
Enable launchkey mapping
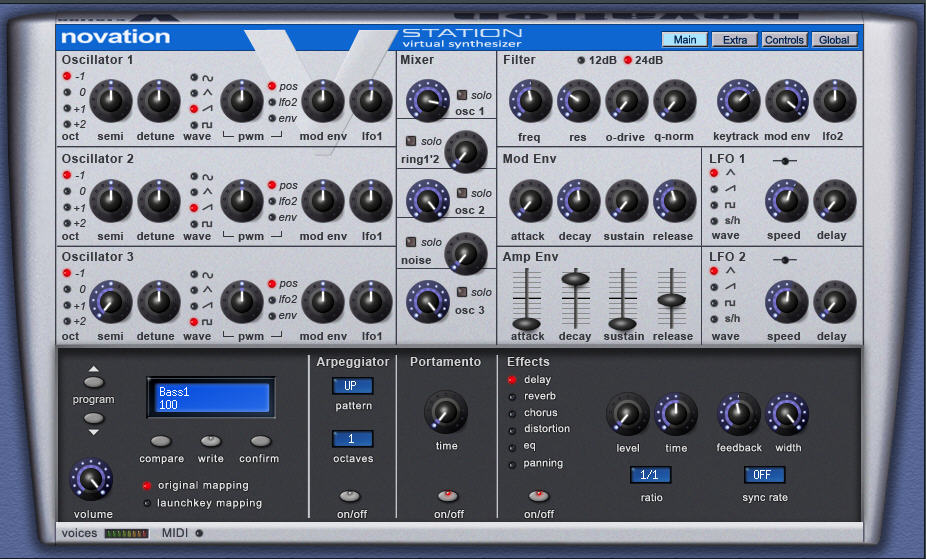(x=146, y=503)
